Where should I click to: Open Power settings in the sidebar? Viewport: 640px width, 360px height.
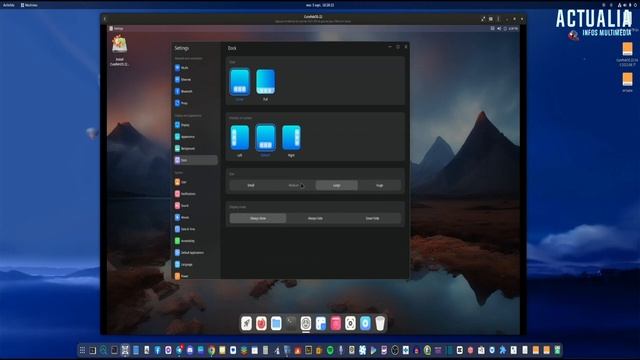point(195,276)
